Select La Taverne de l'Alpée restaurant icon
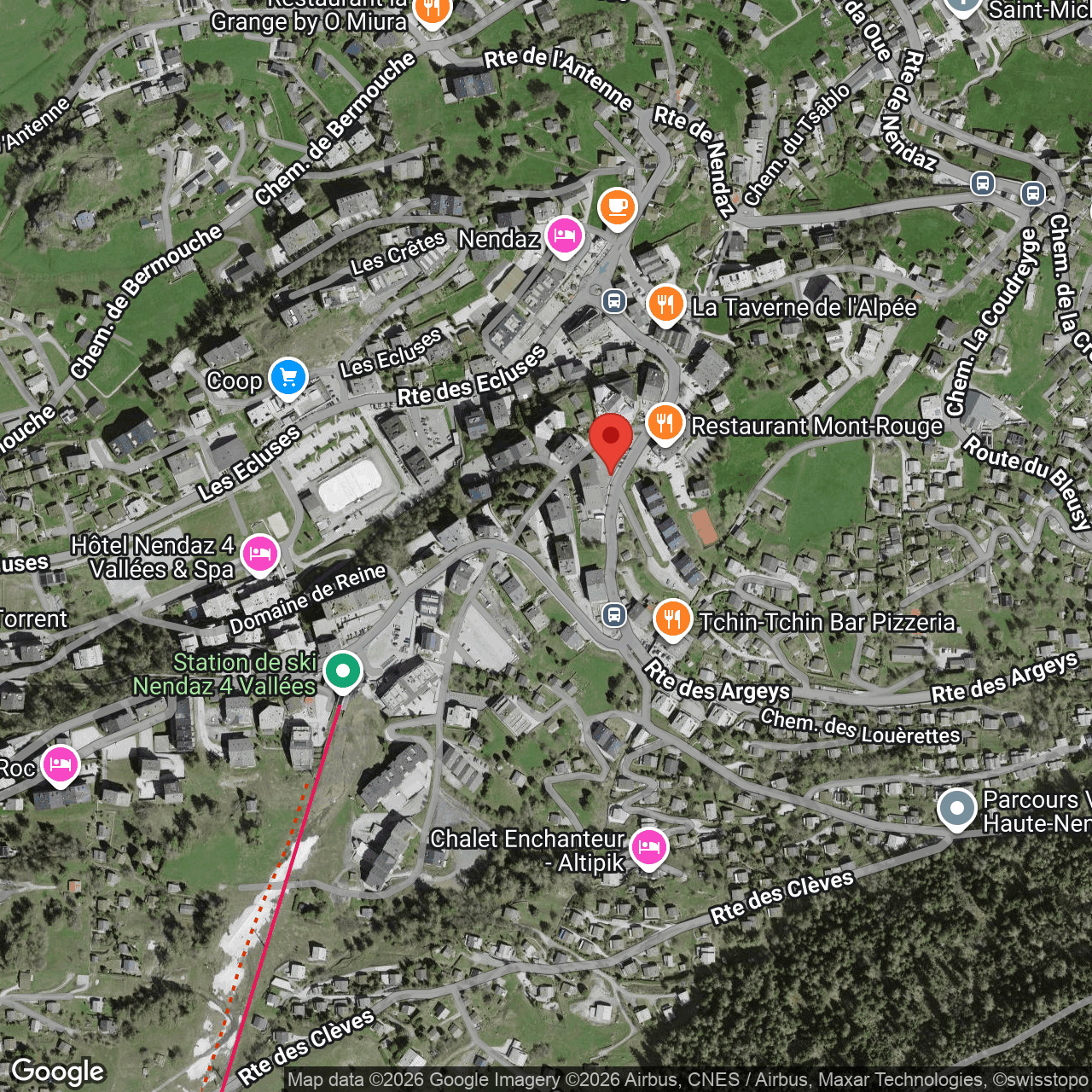Viewport: 1092px width, 1092px height. (x=665, y=305)
